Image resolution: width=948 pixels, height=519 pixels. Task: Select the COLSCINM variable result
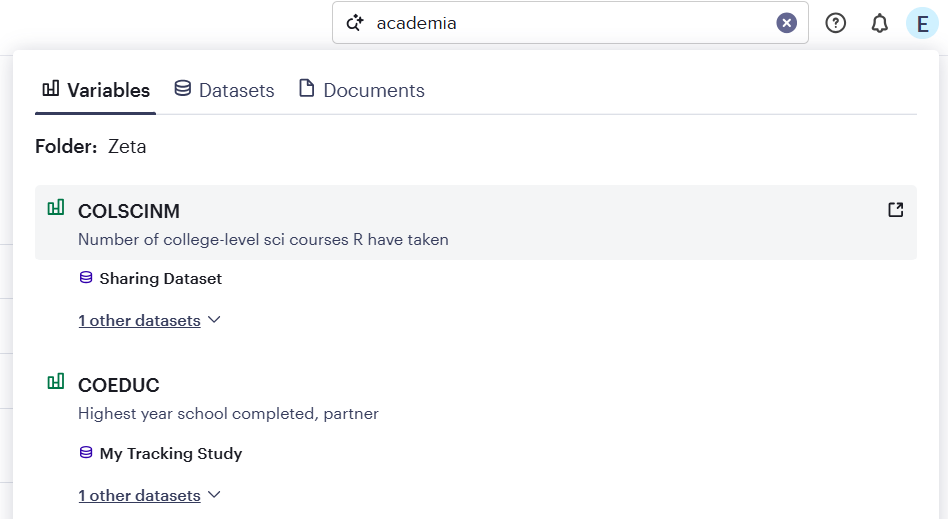tap(129, 211)
